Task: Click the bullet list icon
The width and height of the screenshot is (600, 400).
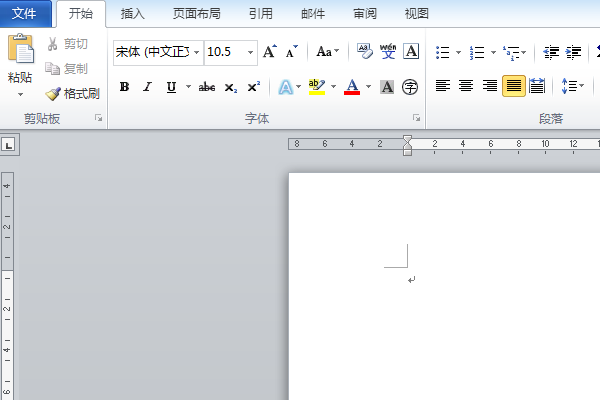Action: (443, 52)
